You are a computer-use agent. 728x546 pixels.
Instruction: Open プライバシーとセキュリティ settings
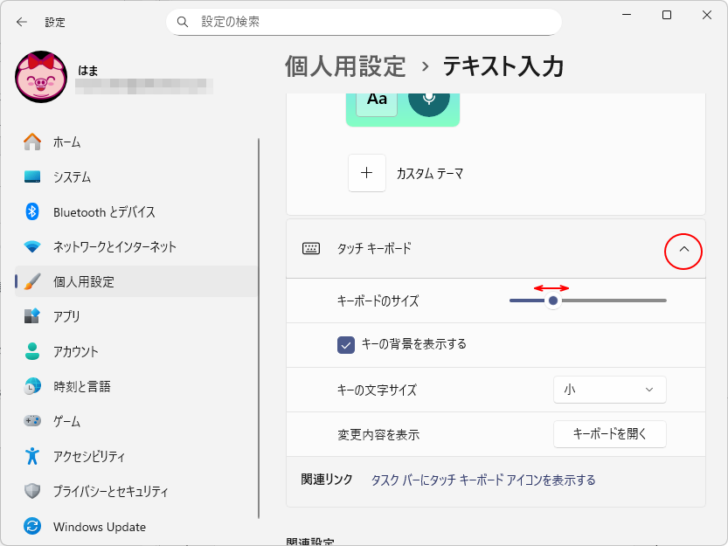[x=136, y=491]
